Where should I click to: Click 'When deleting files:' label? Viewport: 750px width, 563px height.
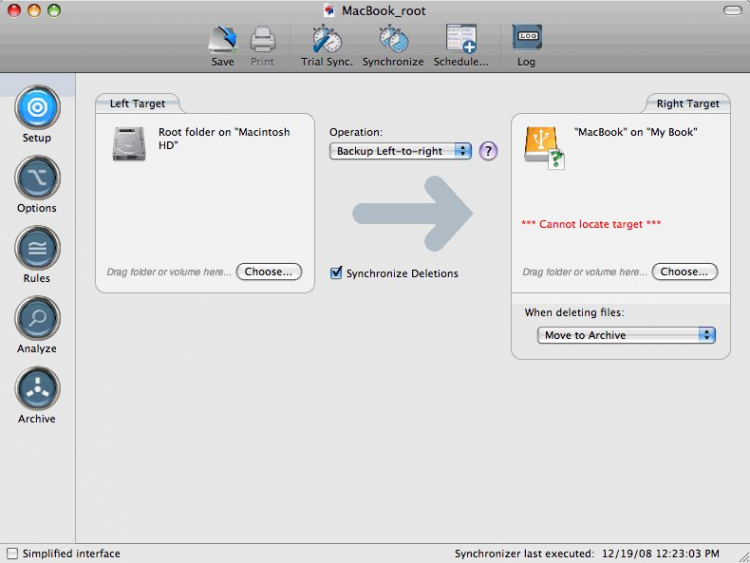pos(574,312)
